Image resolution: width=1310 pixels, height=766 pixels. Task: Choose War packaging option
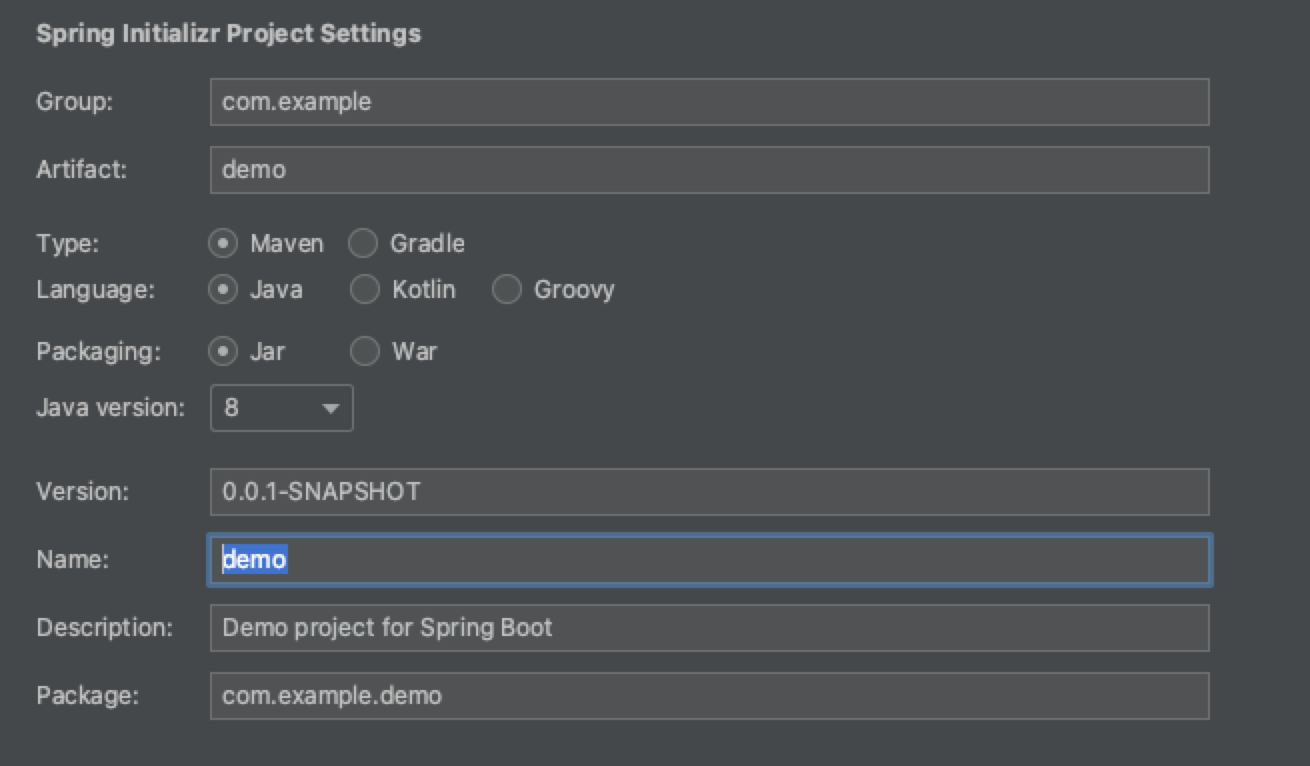(x=366, y=352)
